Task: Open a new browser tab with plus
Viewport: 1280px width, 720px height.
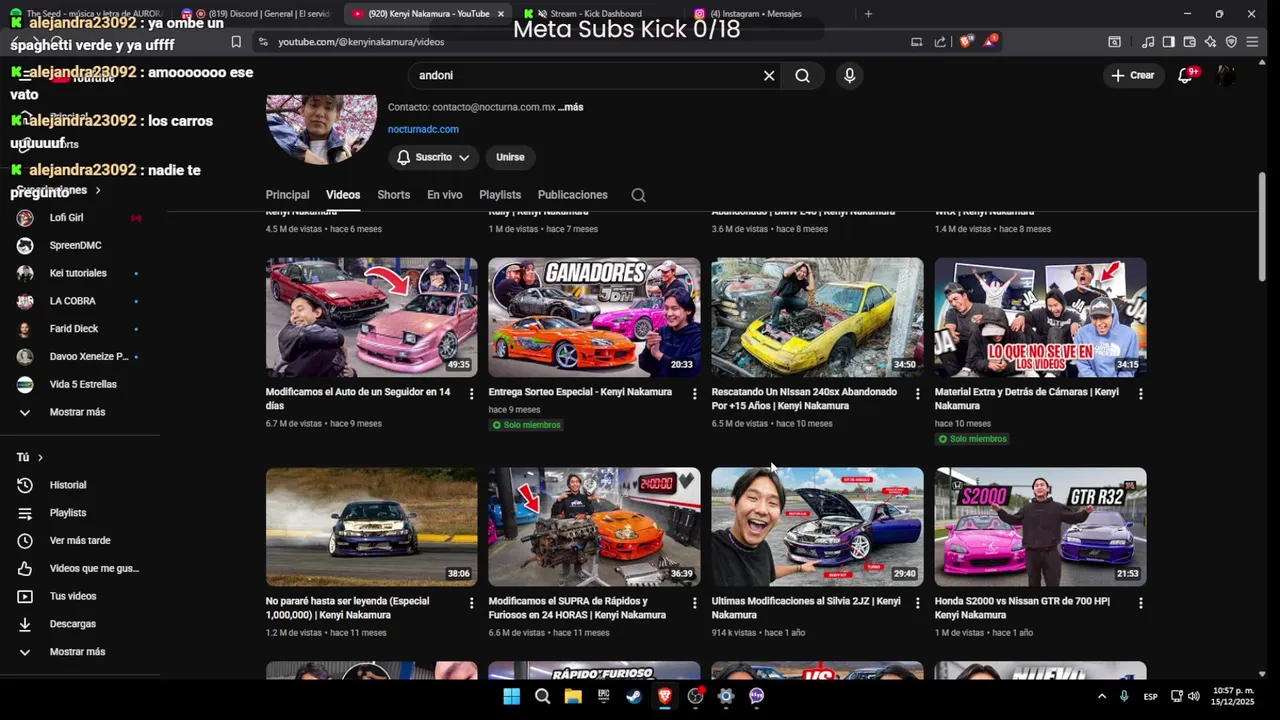Action: pos(868,14)
